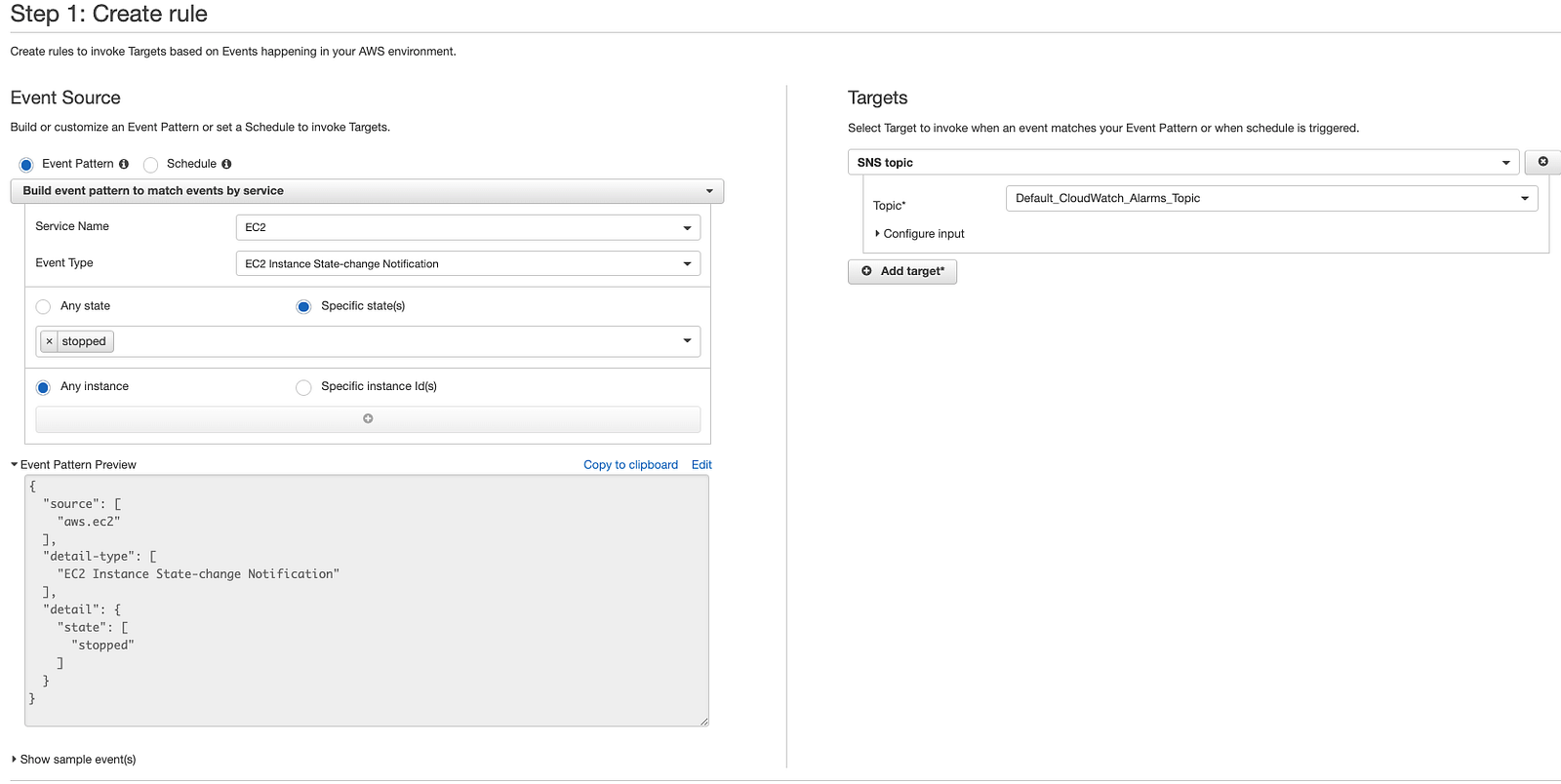Click Copy to clipboard link

coord(630,465)
